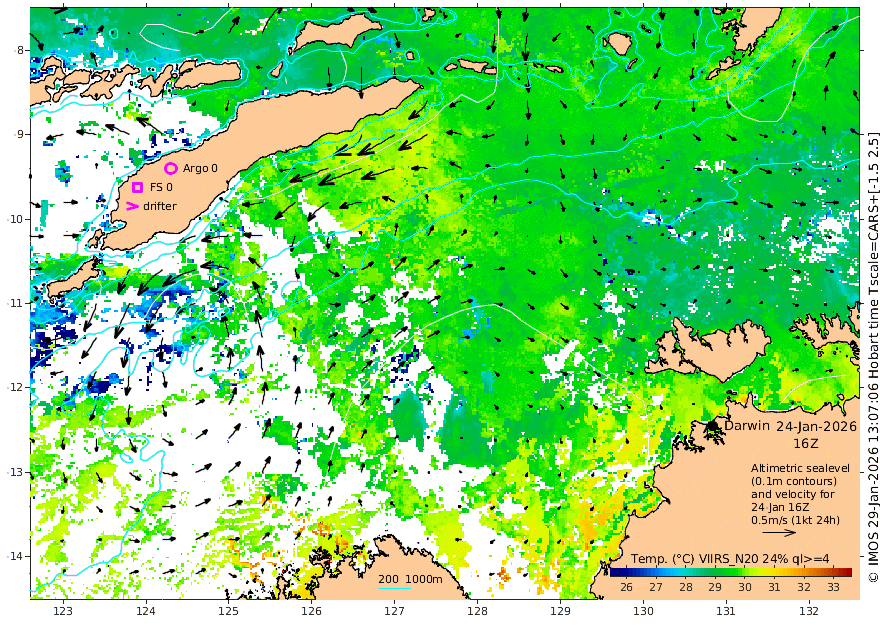Click longitude axis label '129'
The height and width of the screenshot is (630, 880).
560,611
